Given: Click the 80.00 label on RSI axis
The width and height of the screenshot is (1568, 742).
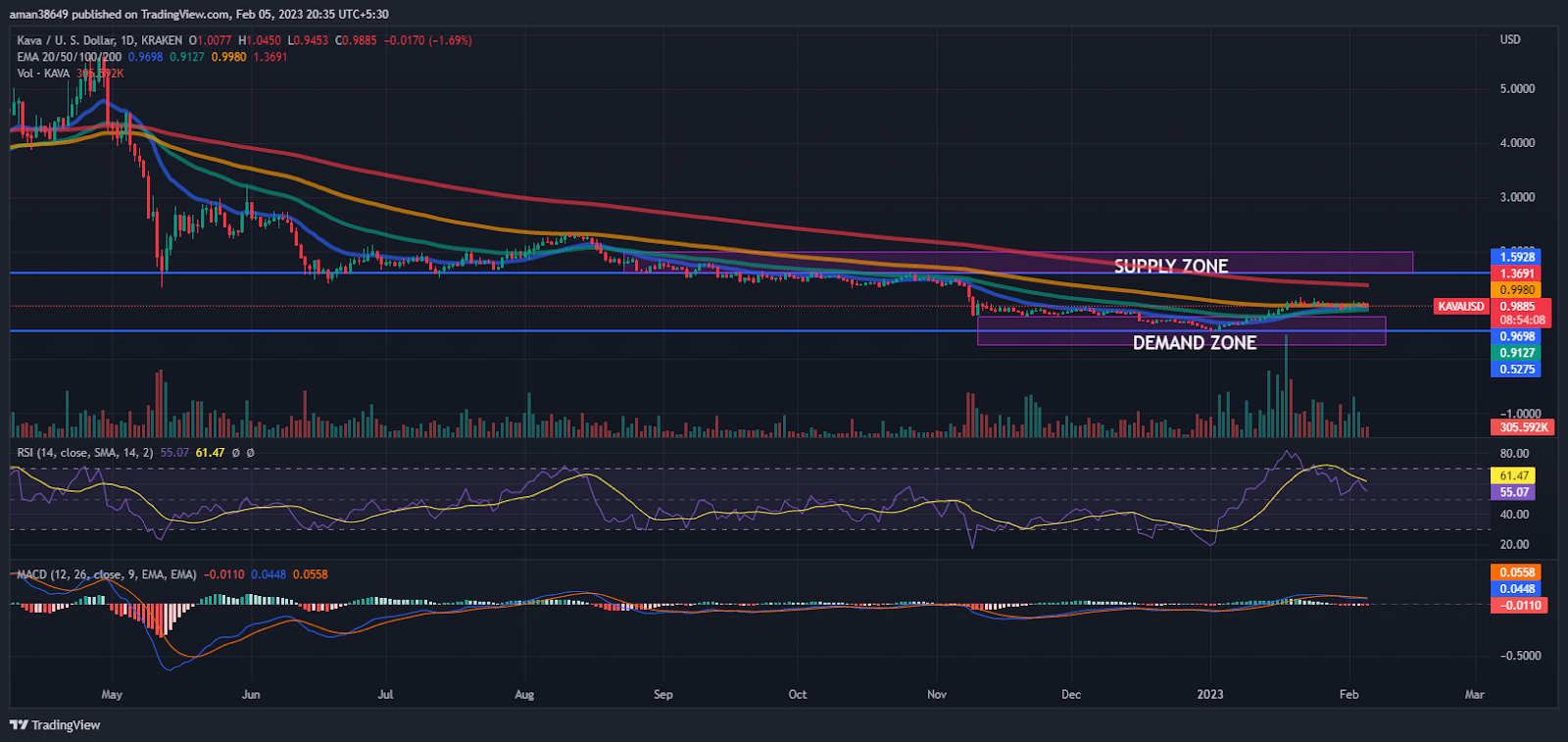Looking at the screenshot, I should click(x=1514, y=454).
